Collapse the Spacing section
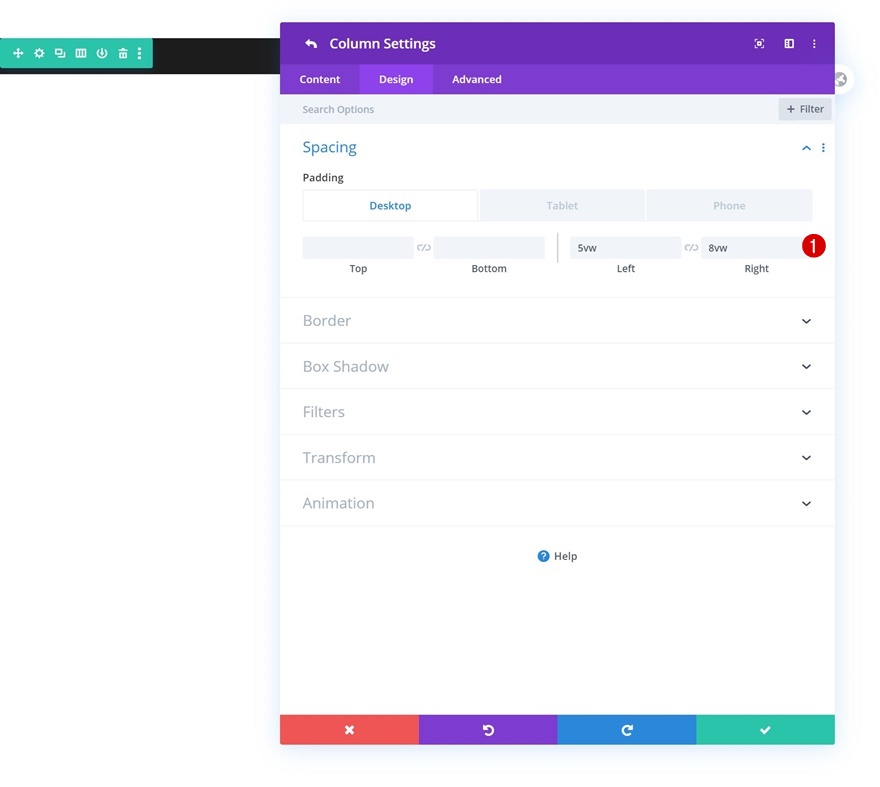Viewport: 880px width, 787px height. (x=806, y=148)
